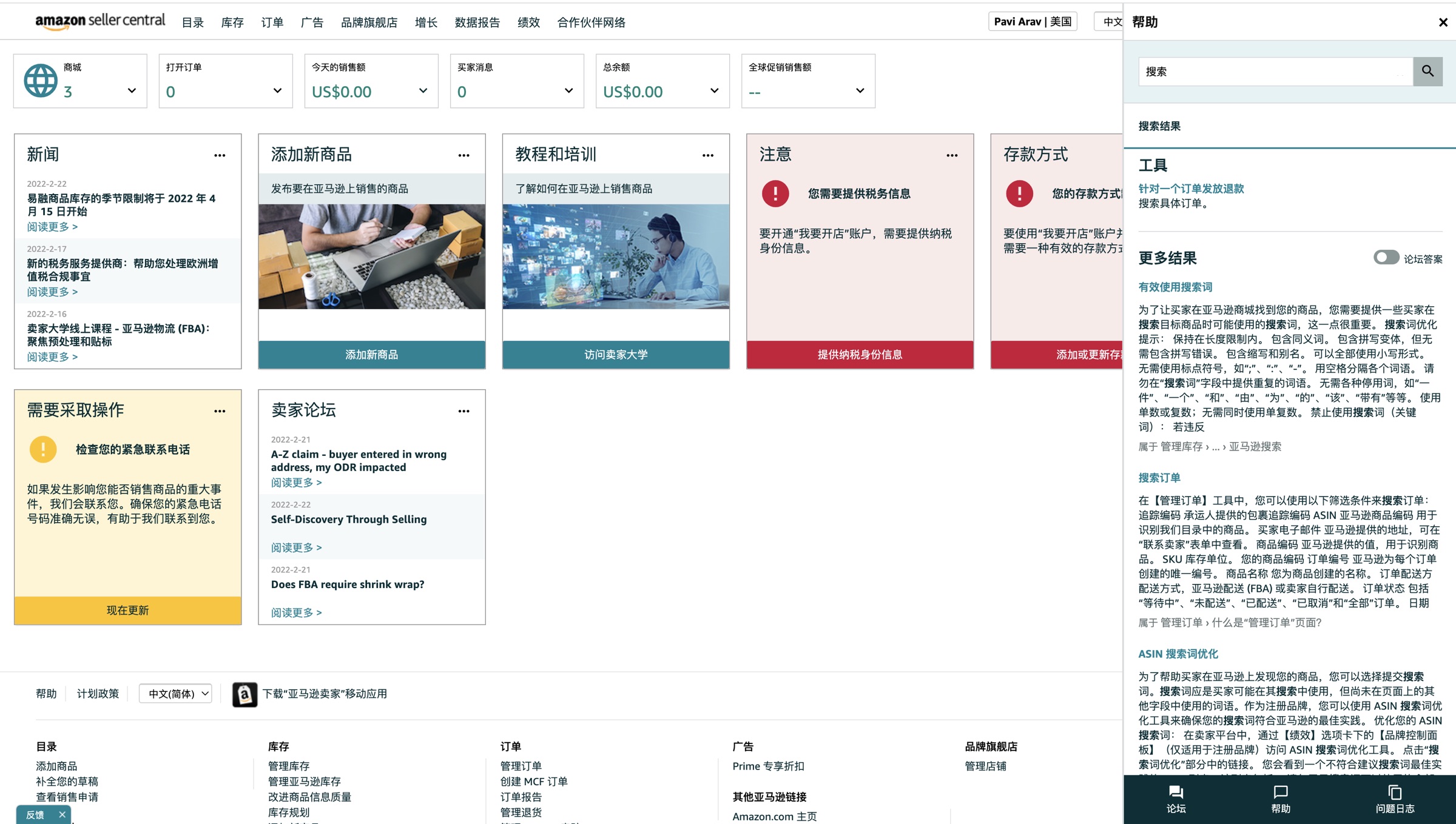
Task: Open footer 管理亚马逊库存 link
Action: point(305,782)
